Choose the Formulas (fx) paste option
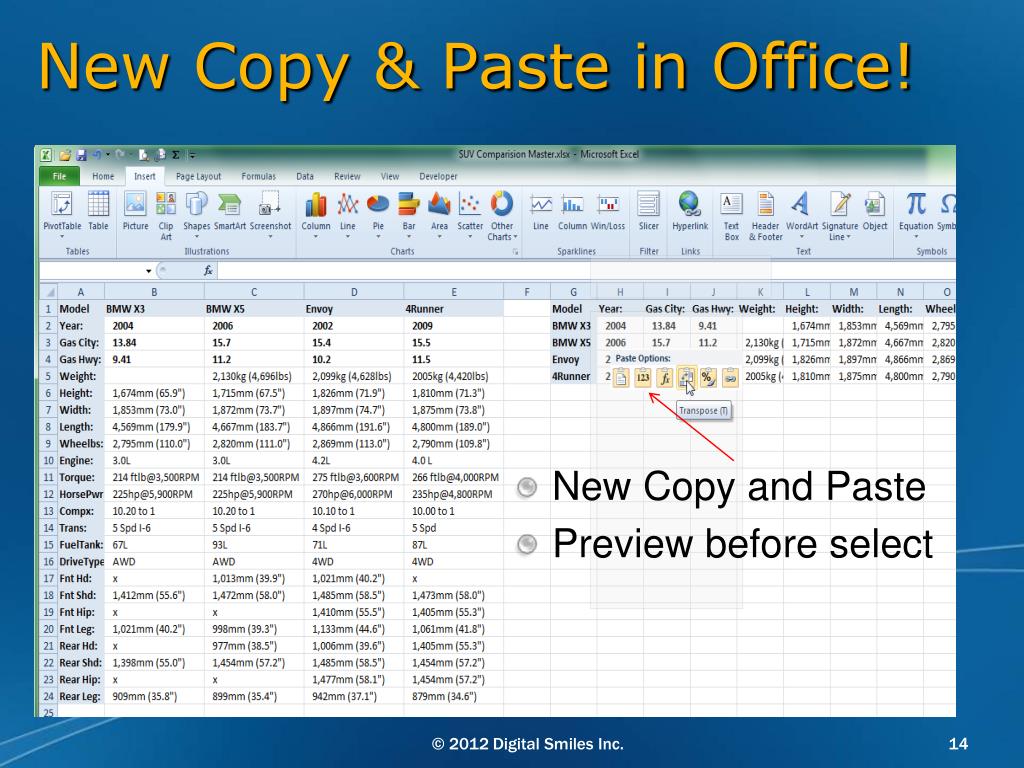 tap(664, 377)
